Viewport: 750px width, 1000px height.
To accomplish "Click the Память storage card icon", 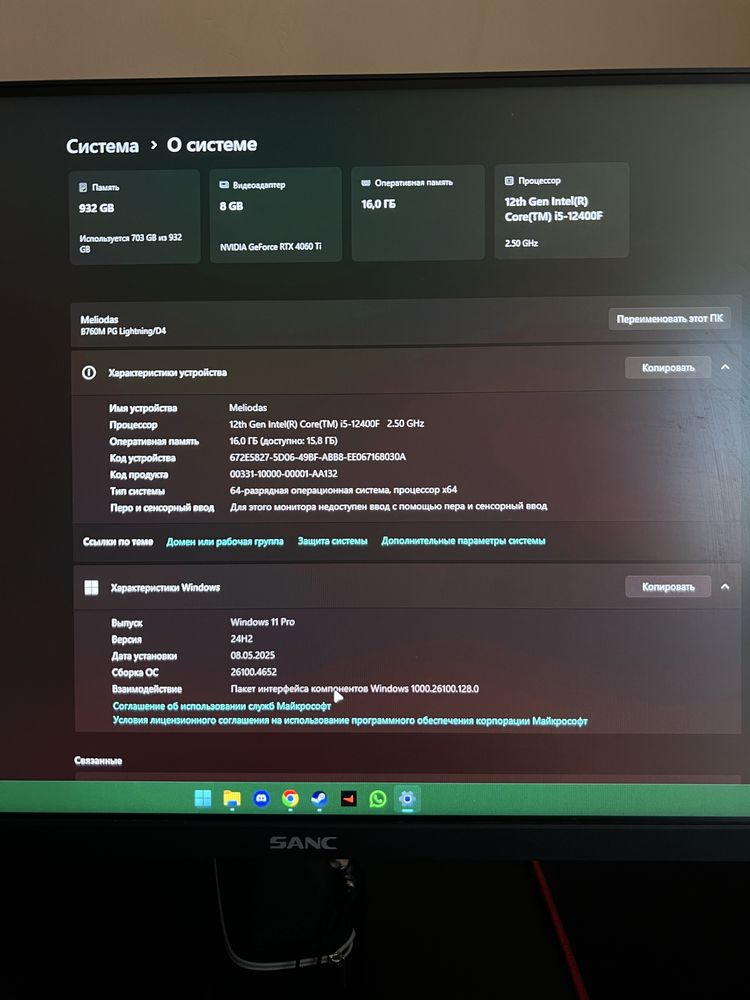I will click(83, 187).
